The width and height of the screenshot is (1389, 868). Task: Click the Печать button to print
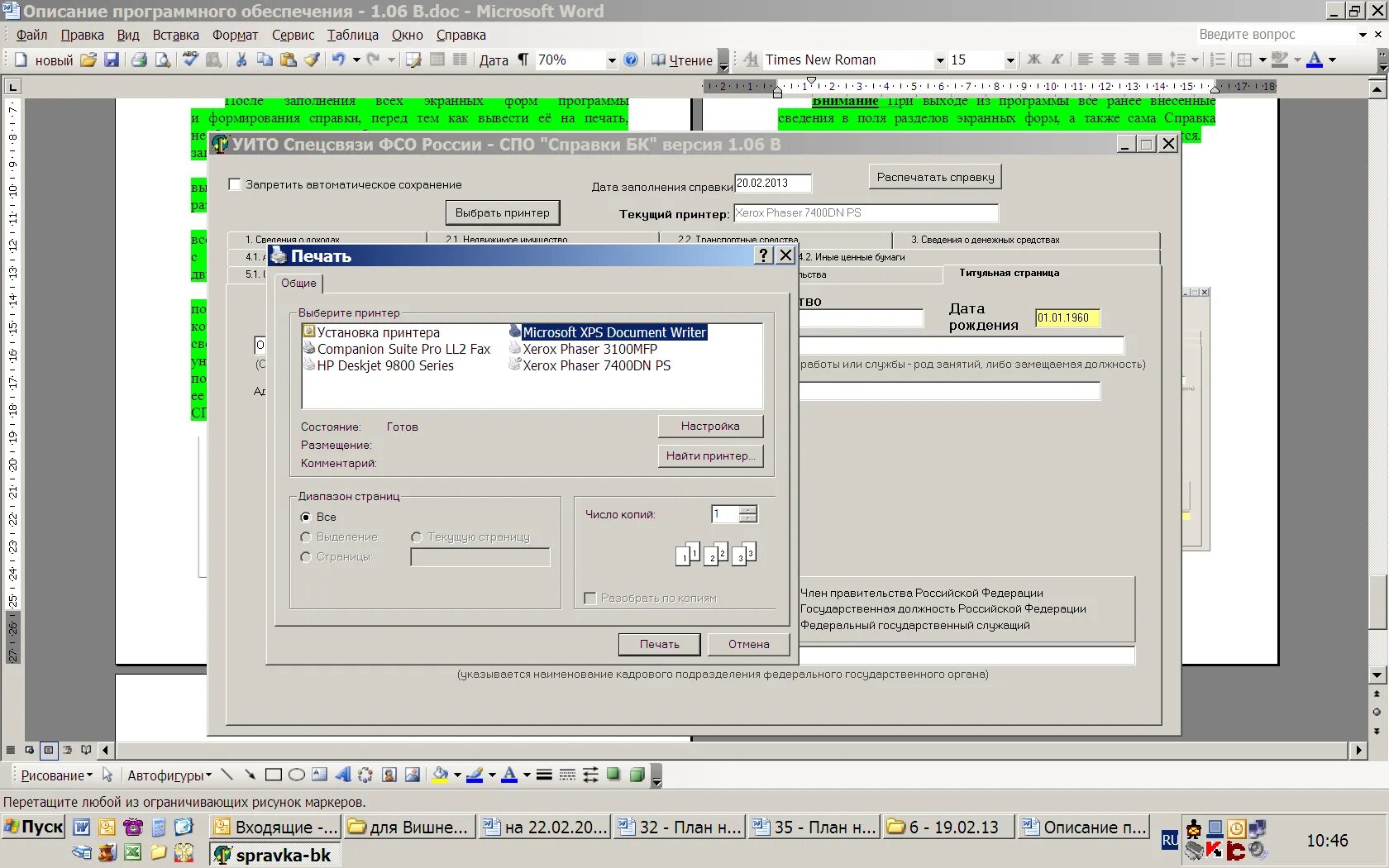pos(660,644)
